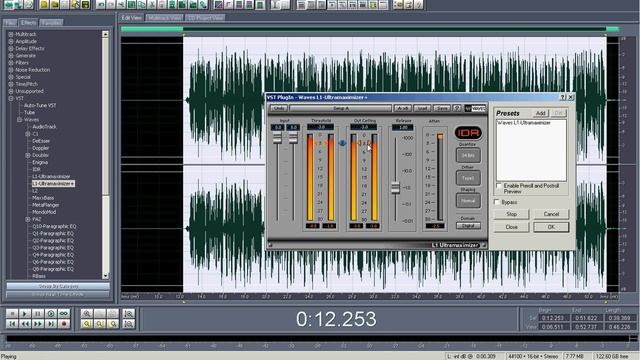Click the middle yellow zoom icon in bottom row

(100, 324)
